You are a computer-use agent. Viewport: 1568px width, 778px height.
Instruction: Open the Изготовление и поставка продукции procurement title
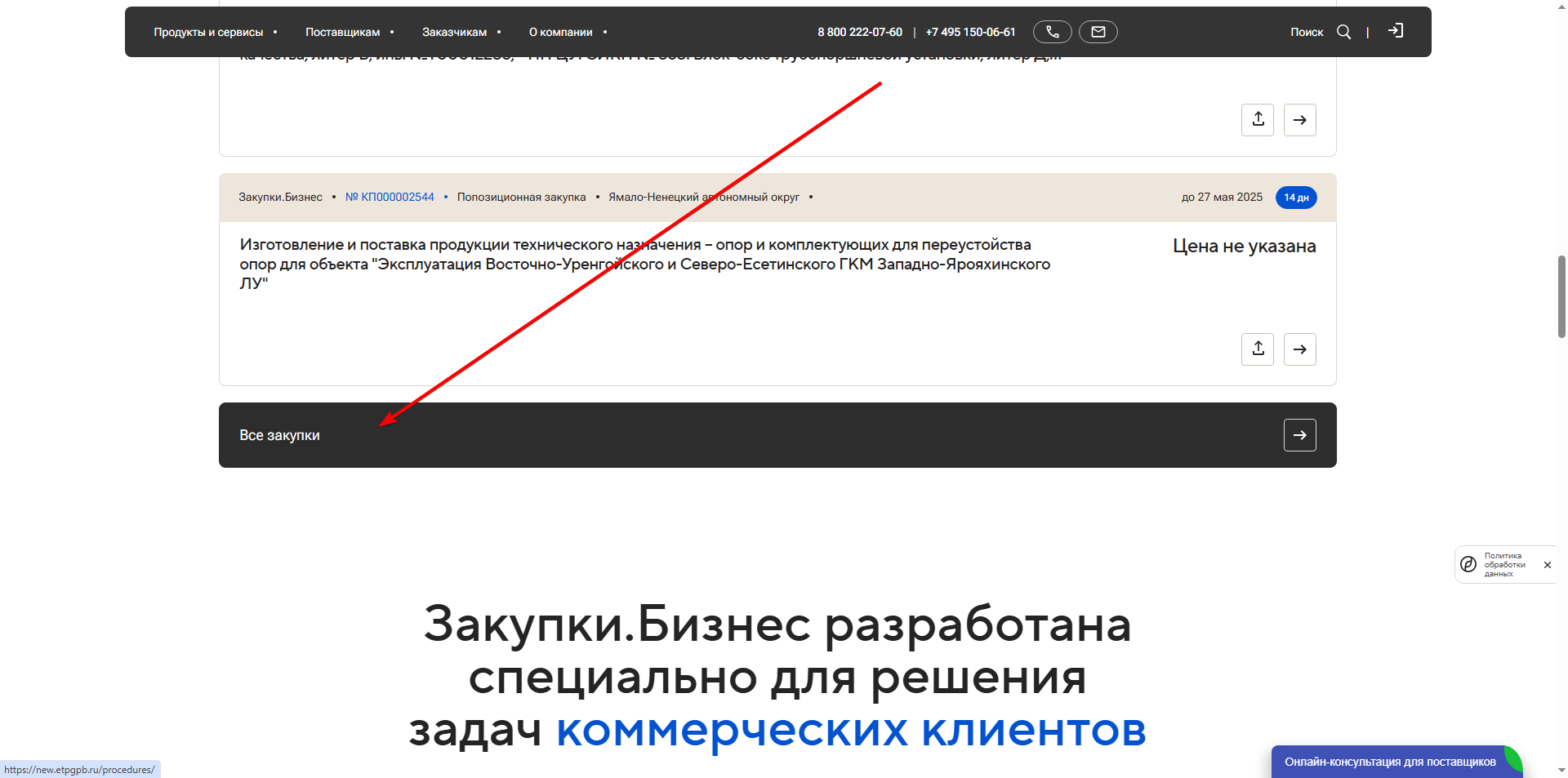tap(645, 264)
